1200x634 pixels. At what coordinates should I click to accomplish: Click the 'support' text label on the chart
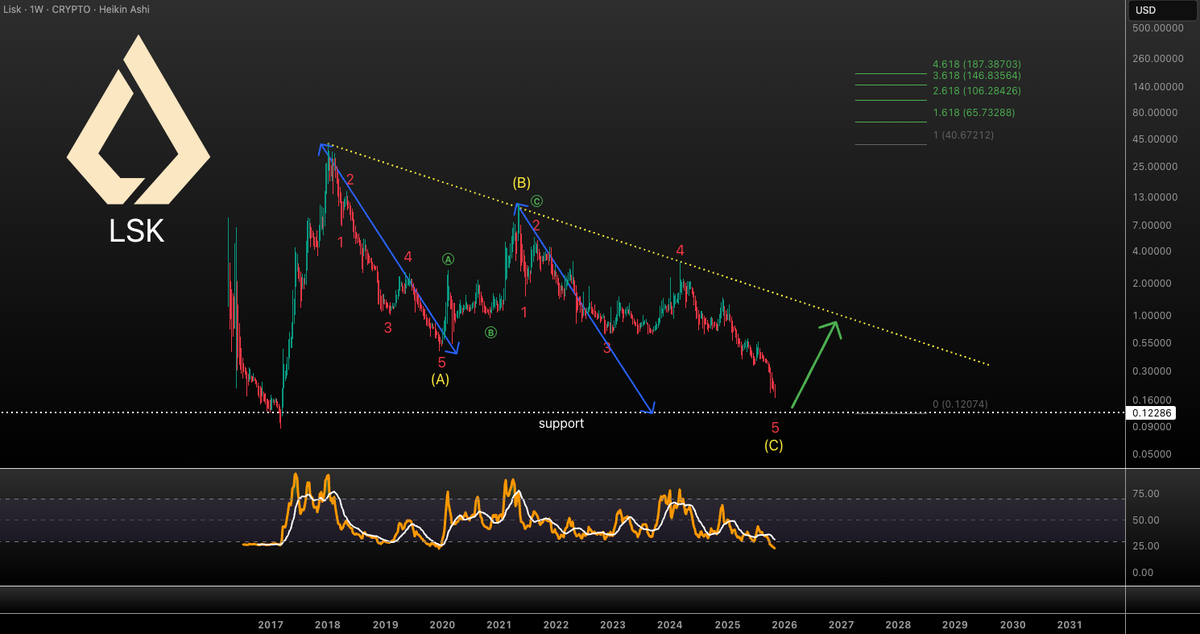tap(561, 423)
